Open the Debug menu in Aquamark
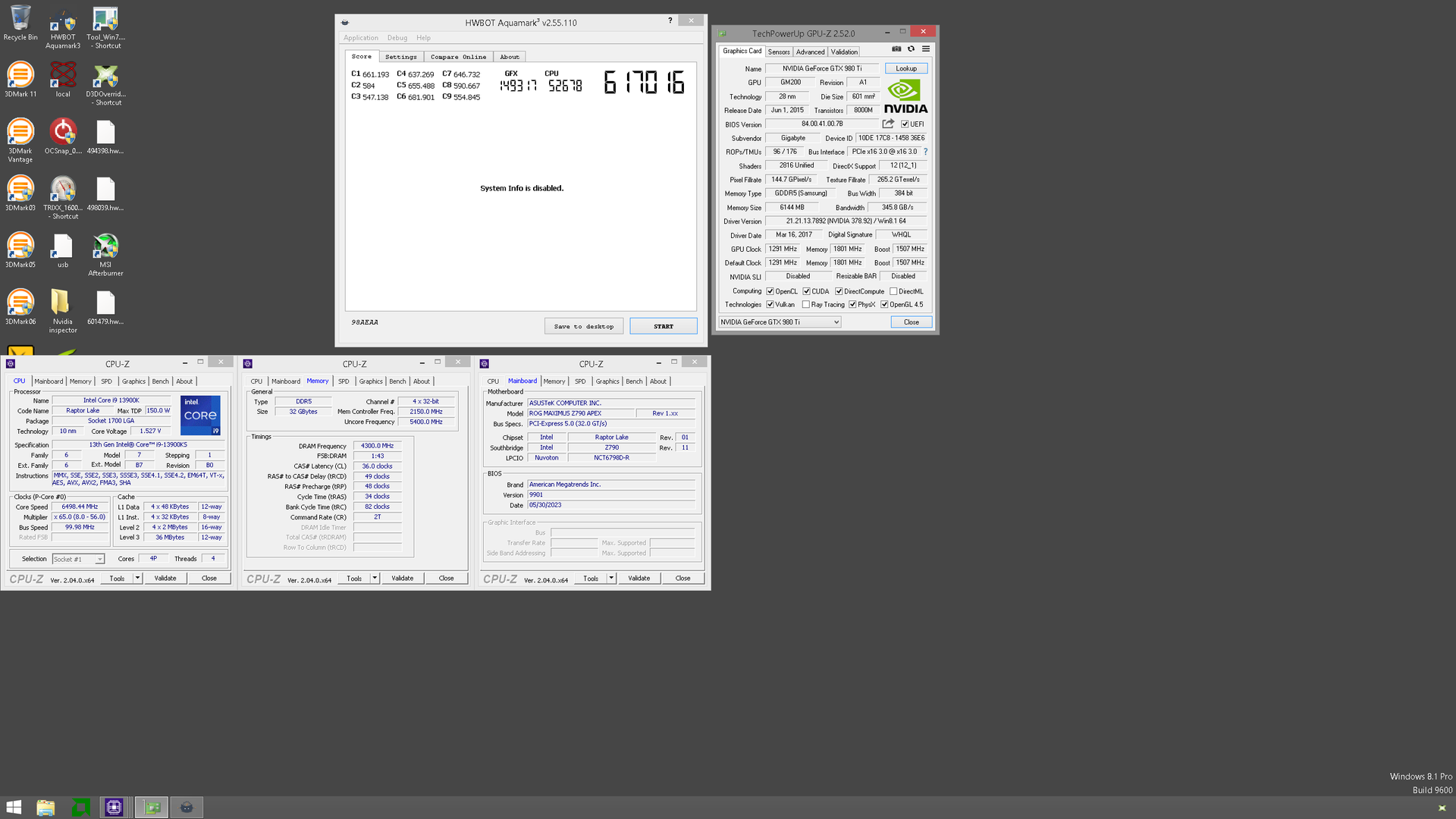Screen dimensions: 1456x819 (397, 38)
